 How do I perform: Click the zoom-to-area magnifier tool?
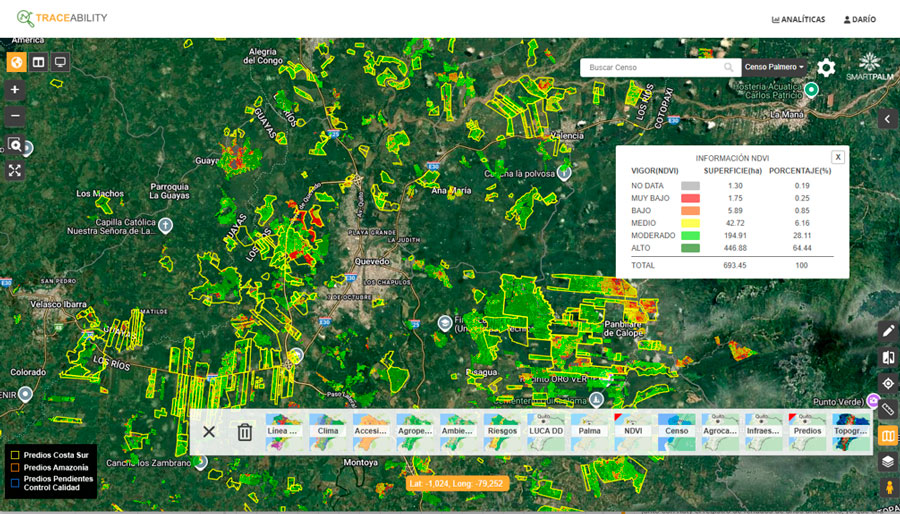pos(15,145)
